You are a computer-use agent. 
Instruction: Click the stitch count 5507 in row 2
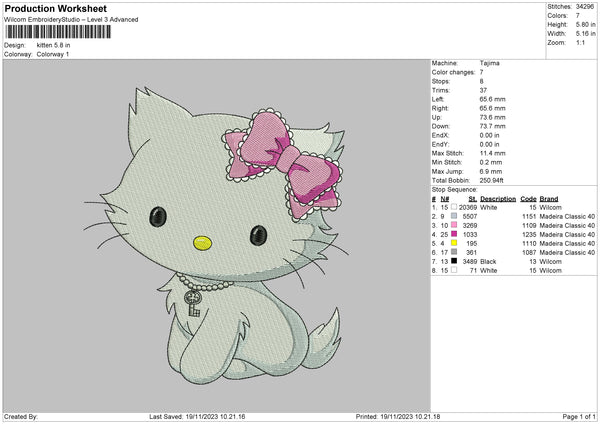[x=470, y=216]
